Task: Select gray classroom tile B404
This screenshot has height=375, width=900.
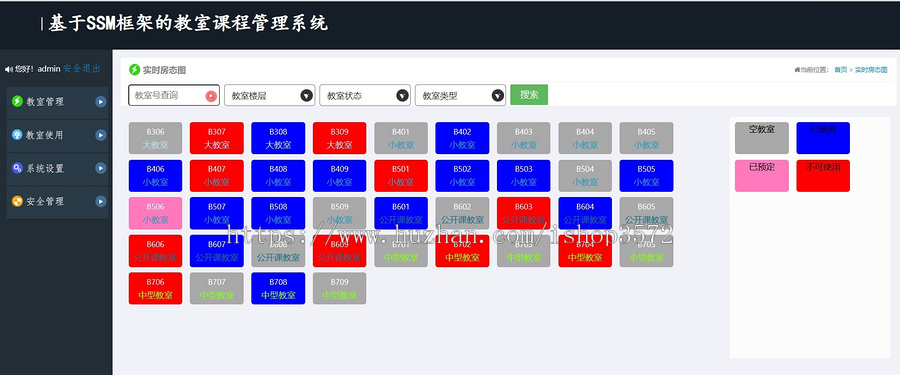Action: (x=585, y=138)
